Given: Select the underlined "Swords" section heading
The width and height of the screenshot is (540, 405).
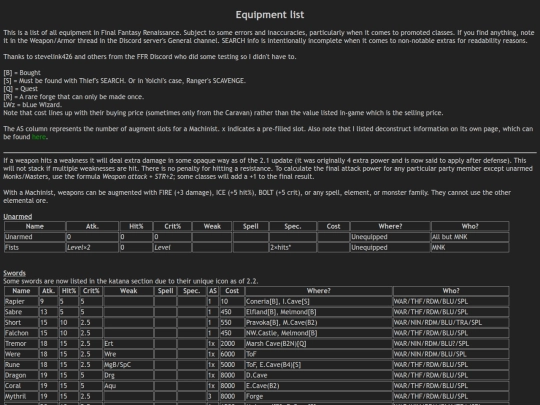Looking at the screenshot, I should click(x=14, y=273).
